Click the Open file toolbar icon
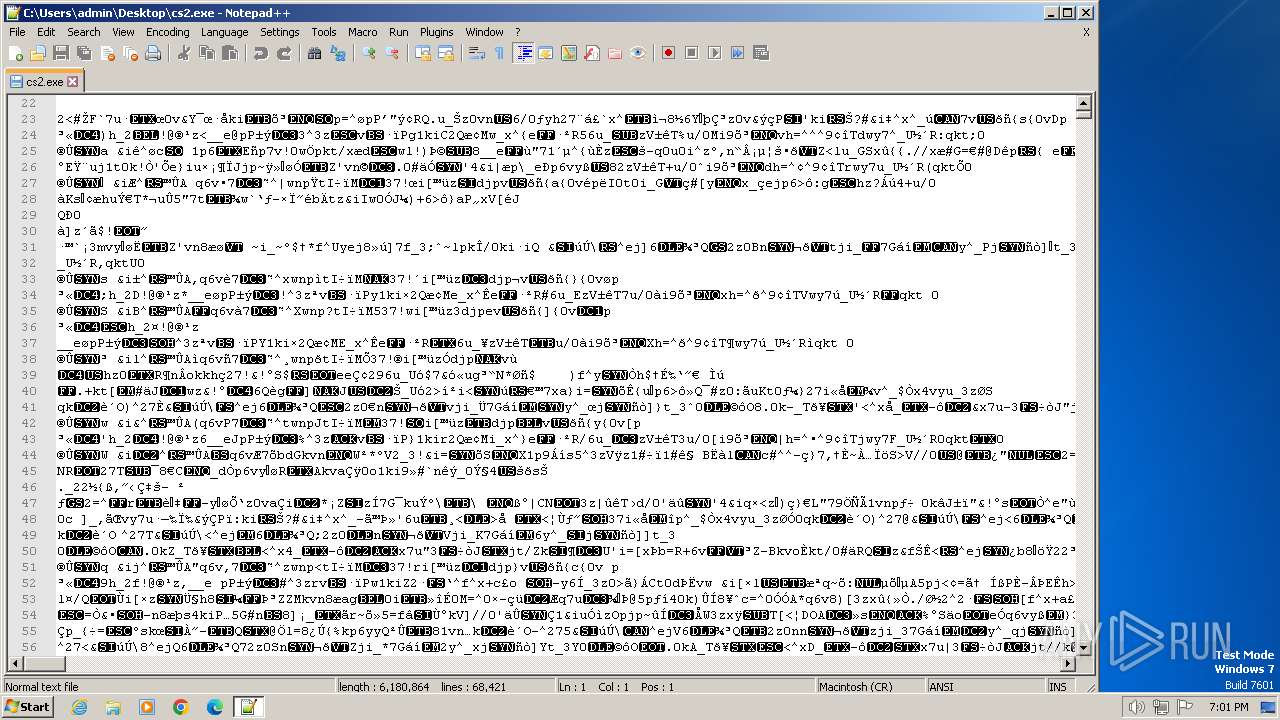Image resolution: width=1280 pixels, height=720 pixels. tap(38, 53)
